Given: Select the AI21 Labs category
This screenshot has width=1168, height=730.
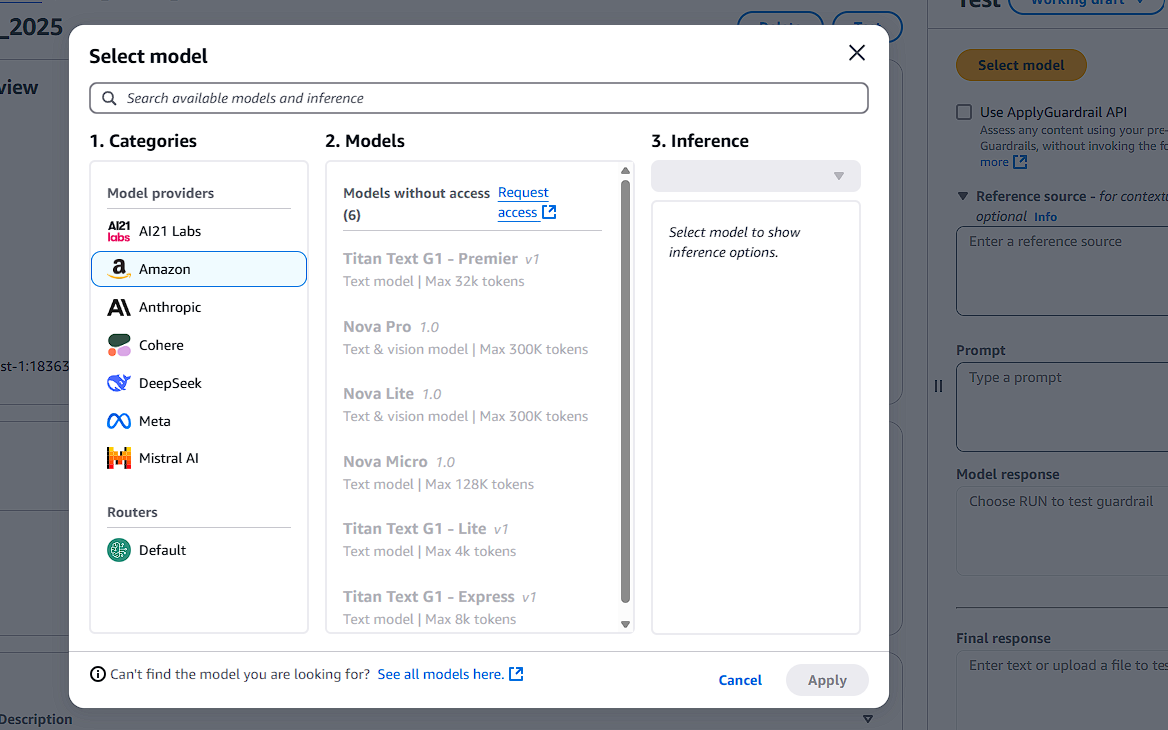Looking at the screenshot, I should [x=199, y=231].
